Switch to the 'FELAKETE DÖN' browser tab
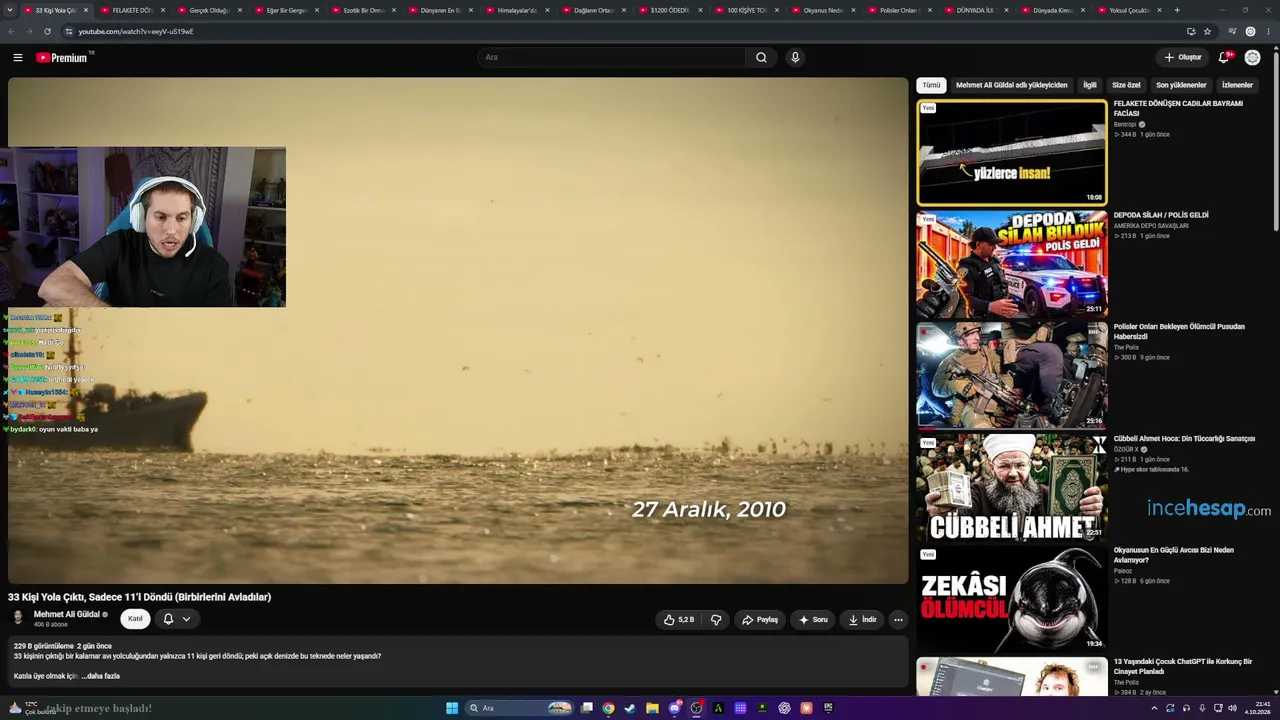 (x=131, y=10)
